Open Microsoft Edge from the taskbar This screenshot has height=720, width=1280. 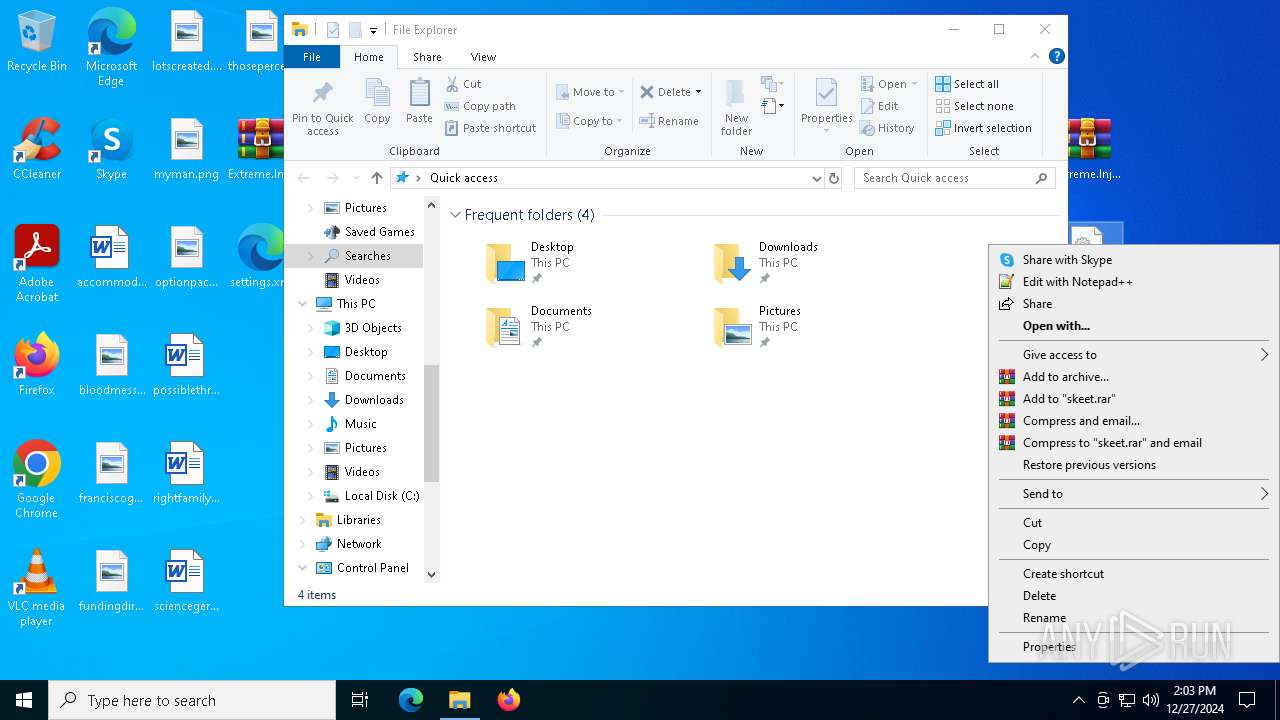(411, 700)
